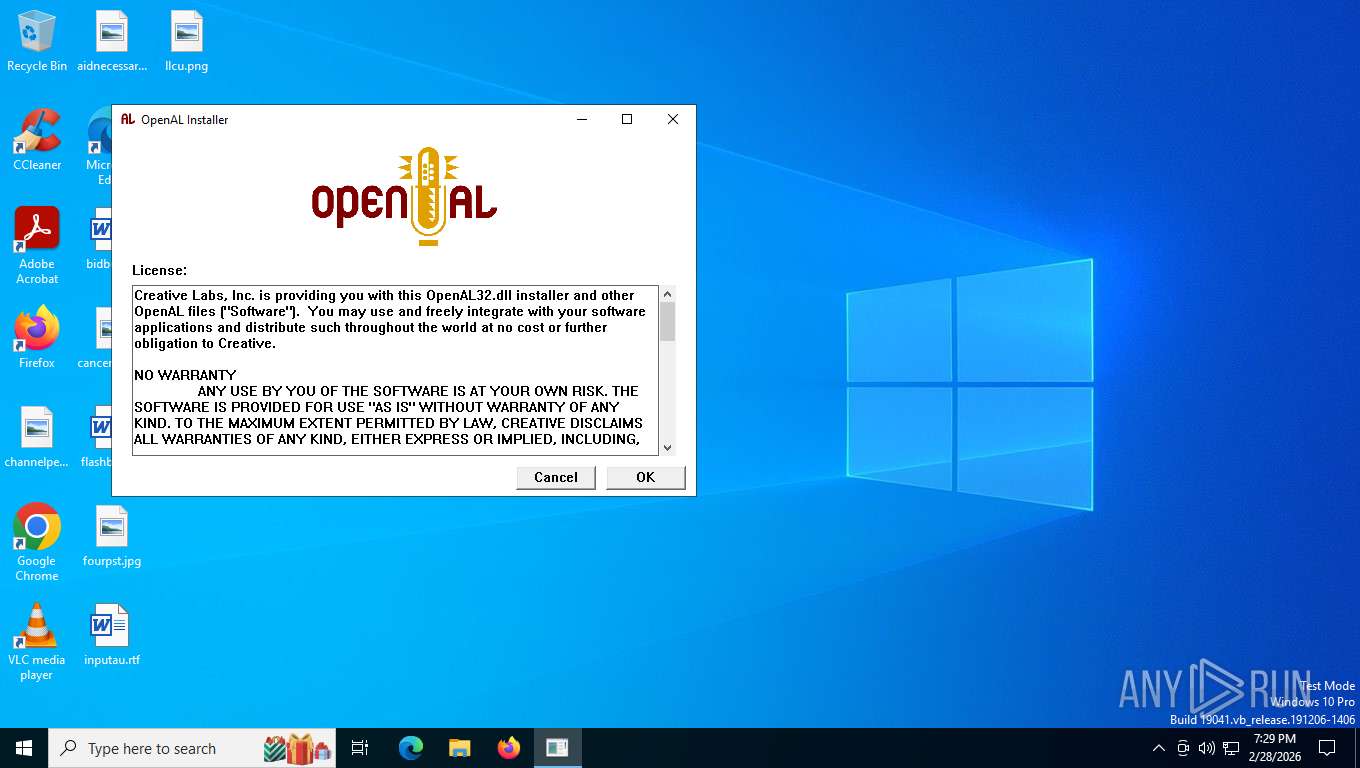Maximize the OpenAL Installer window
The height and width of the screenshot is (768, 1360).
627,119
